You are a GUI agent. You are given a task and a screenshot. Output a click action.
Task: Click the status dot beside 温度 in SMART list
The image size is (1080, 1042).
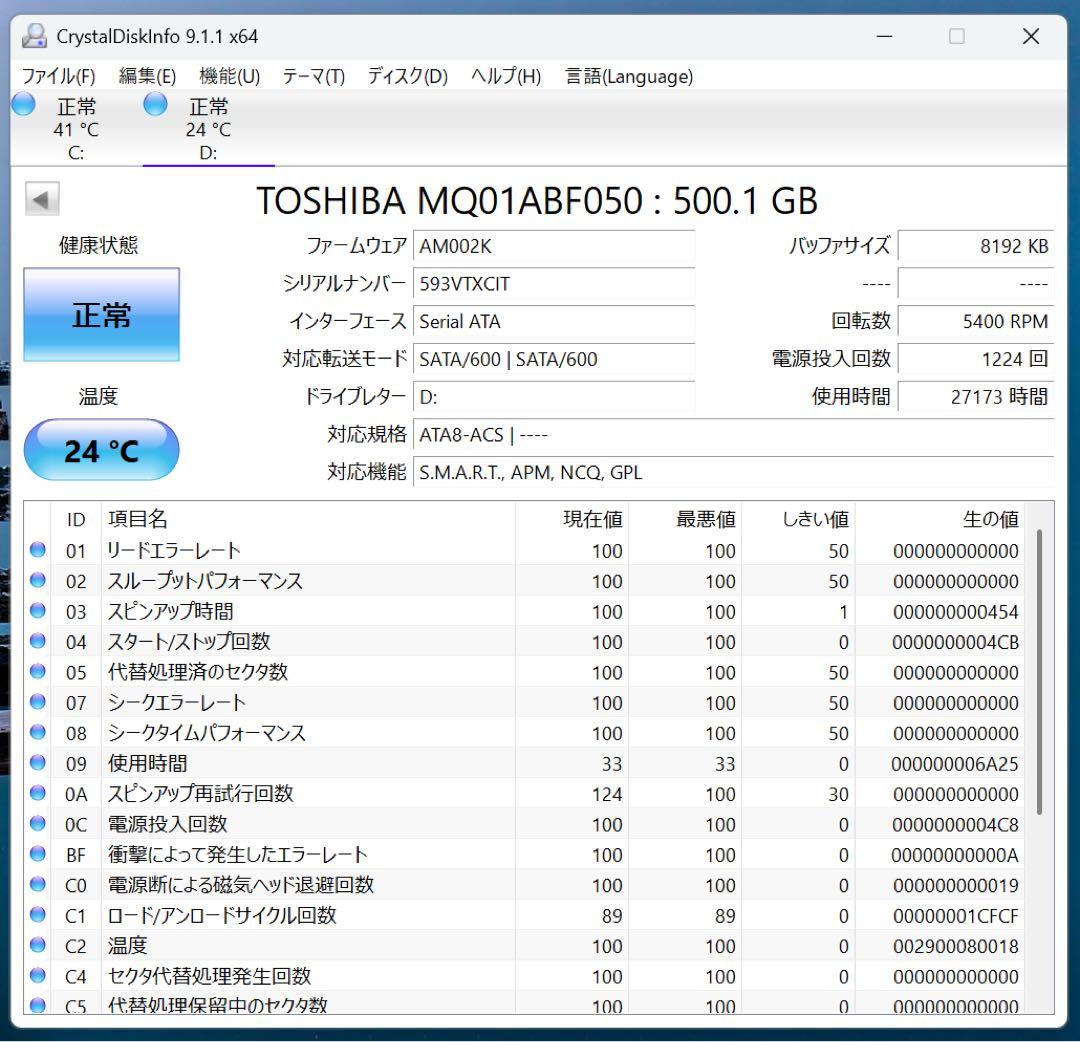(37, 946)
